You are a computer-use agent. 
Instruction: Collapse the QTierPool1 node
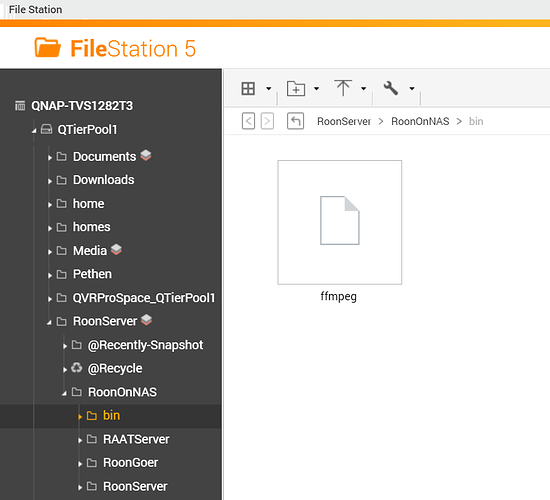click(x=34, y=131)
